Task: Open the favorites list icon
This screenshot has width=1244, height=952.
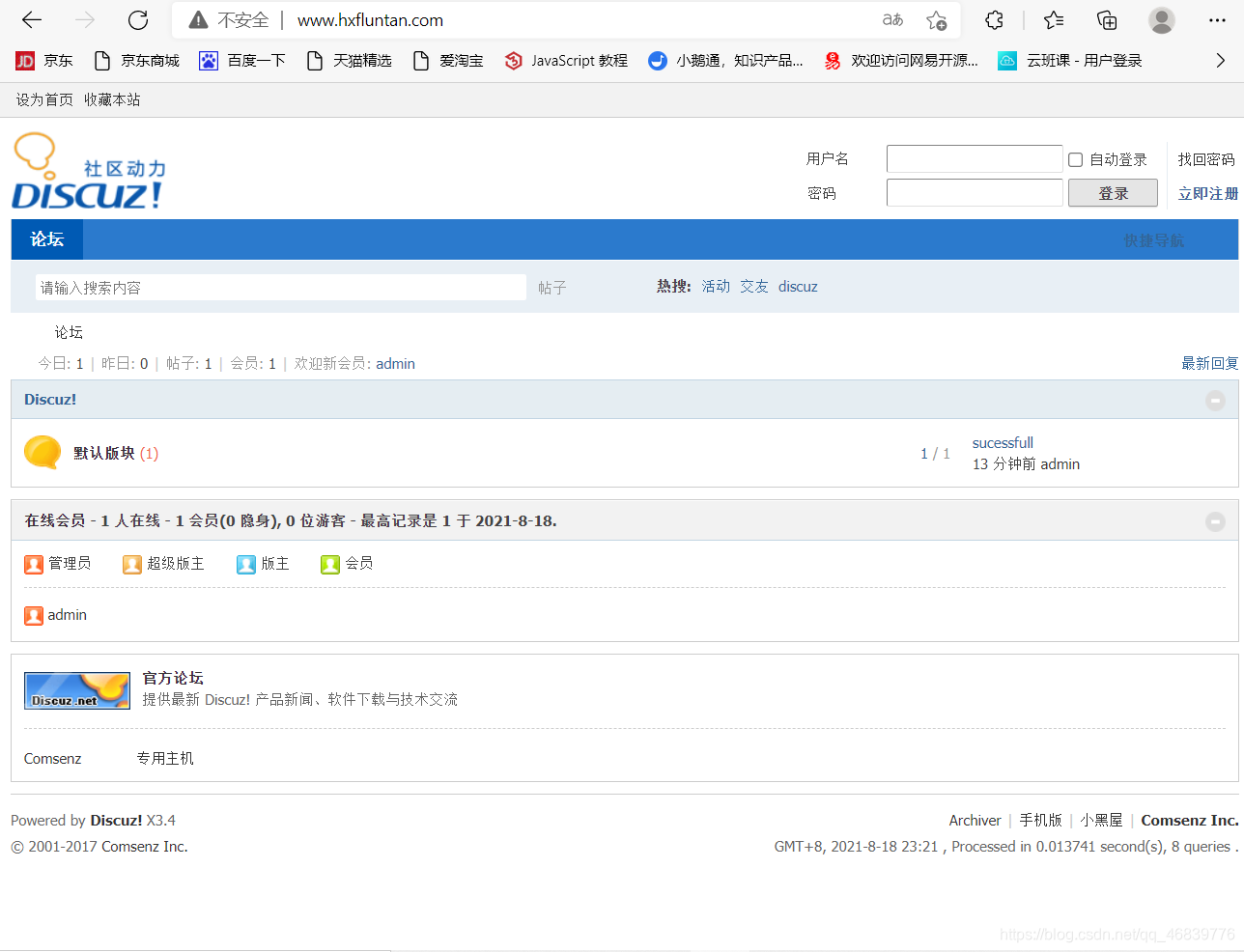Action: coord(1054,20)
